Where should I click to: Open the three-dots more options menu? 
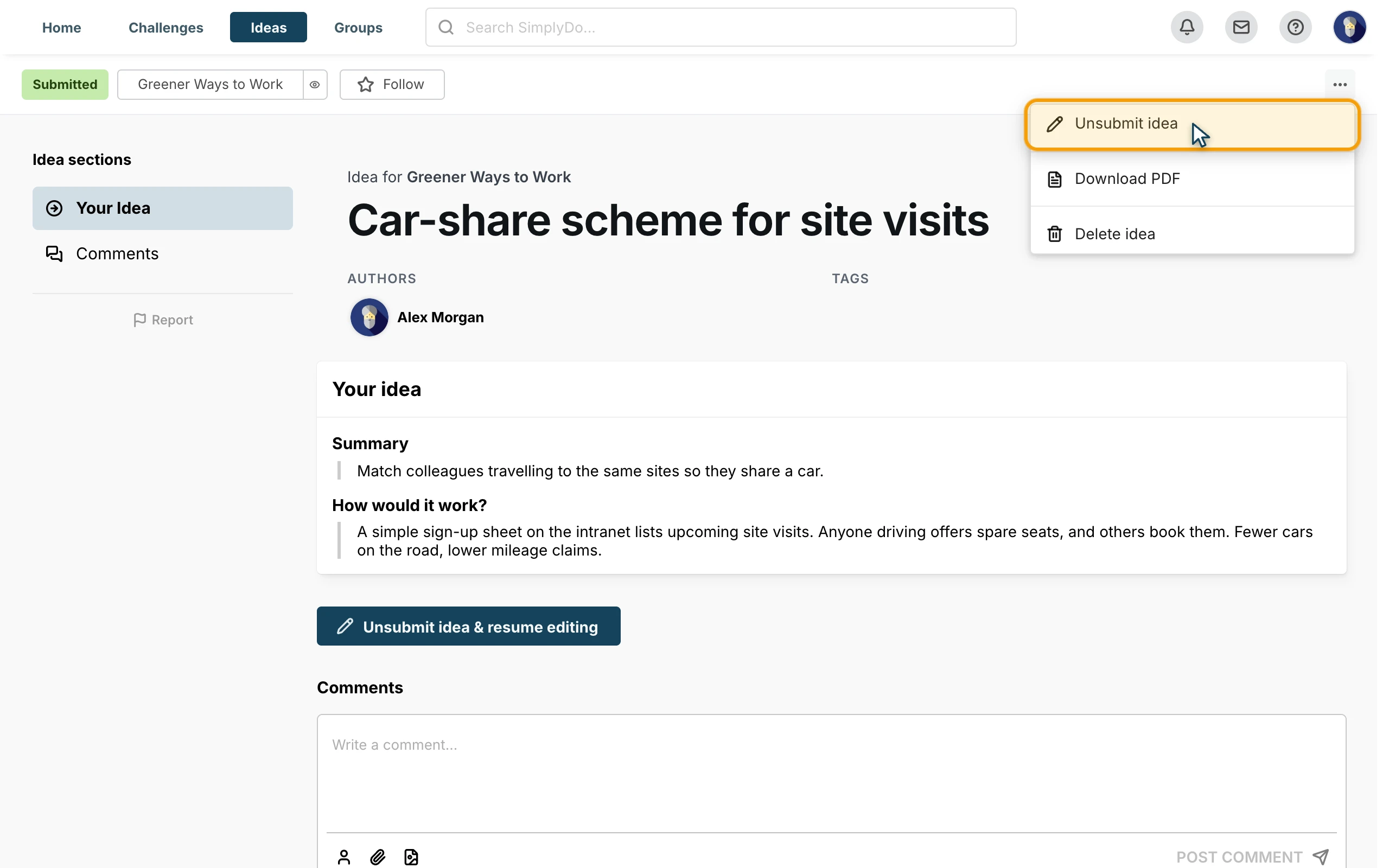tap(1340, 85)
